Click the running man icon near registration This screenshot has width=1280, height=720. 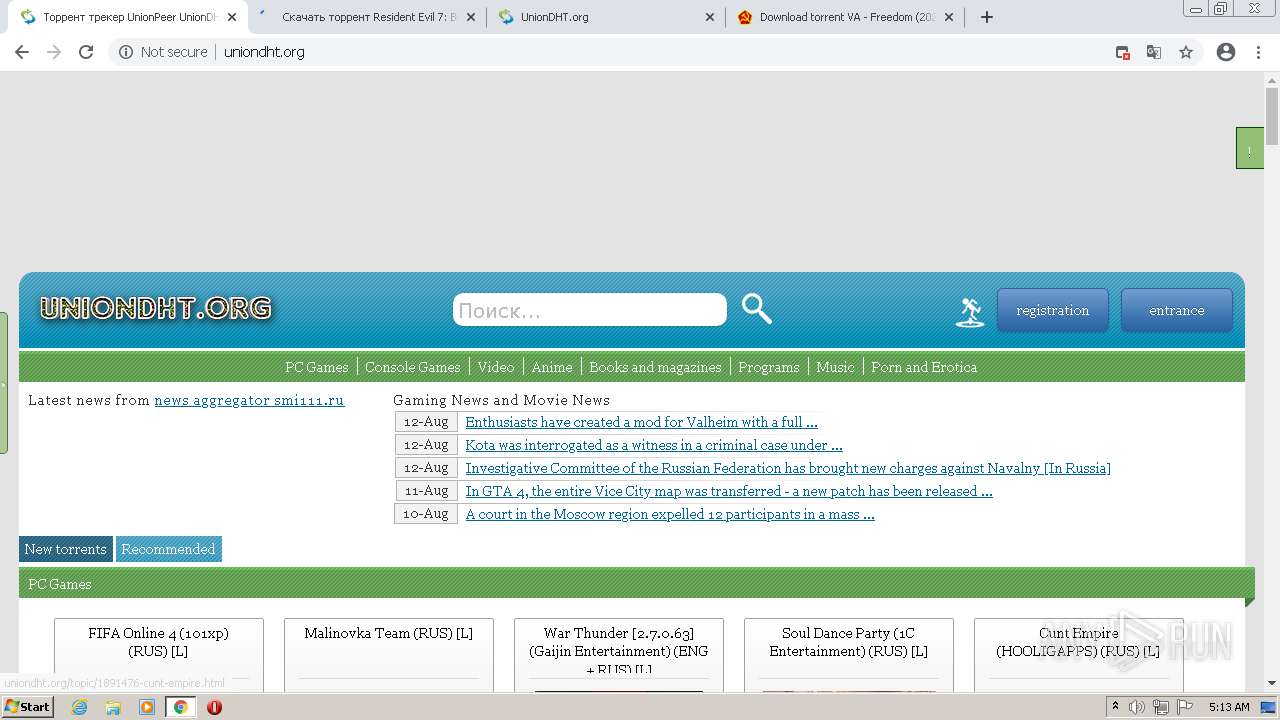coord(970,312)
